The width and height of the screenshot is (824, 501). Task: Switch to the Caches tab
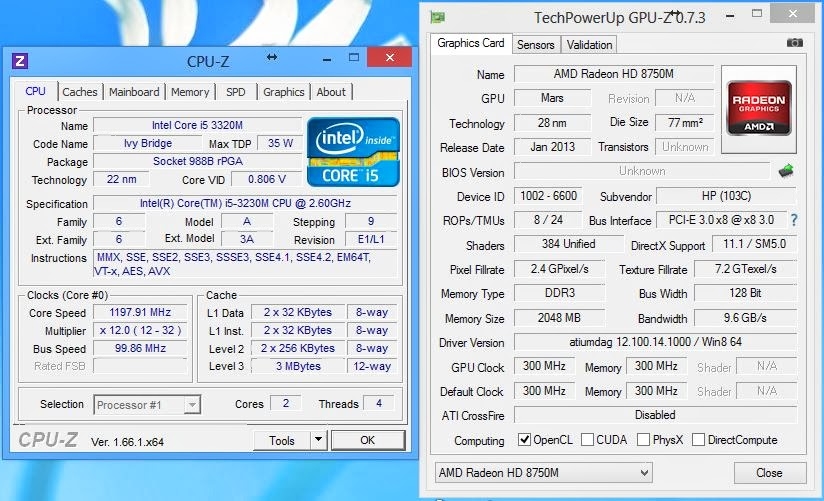[x=80, y=92]
